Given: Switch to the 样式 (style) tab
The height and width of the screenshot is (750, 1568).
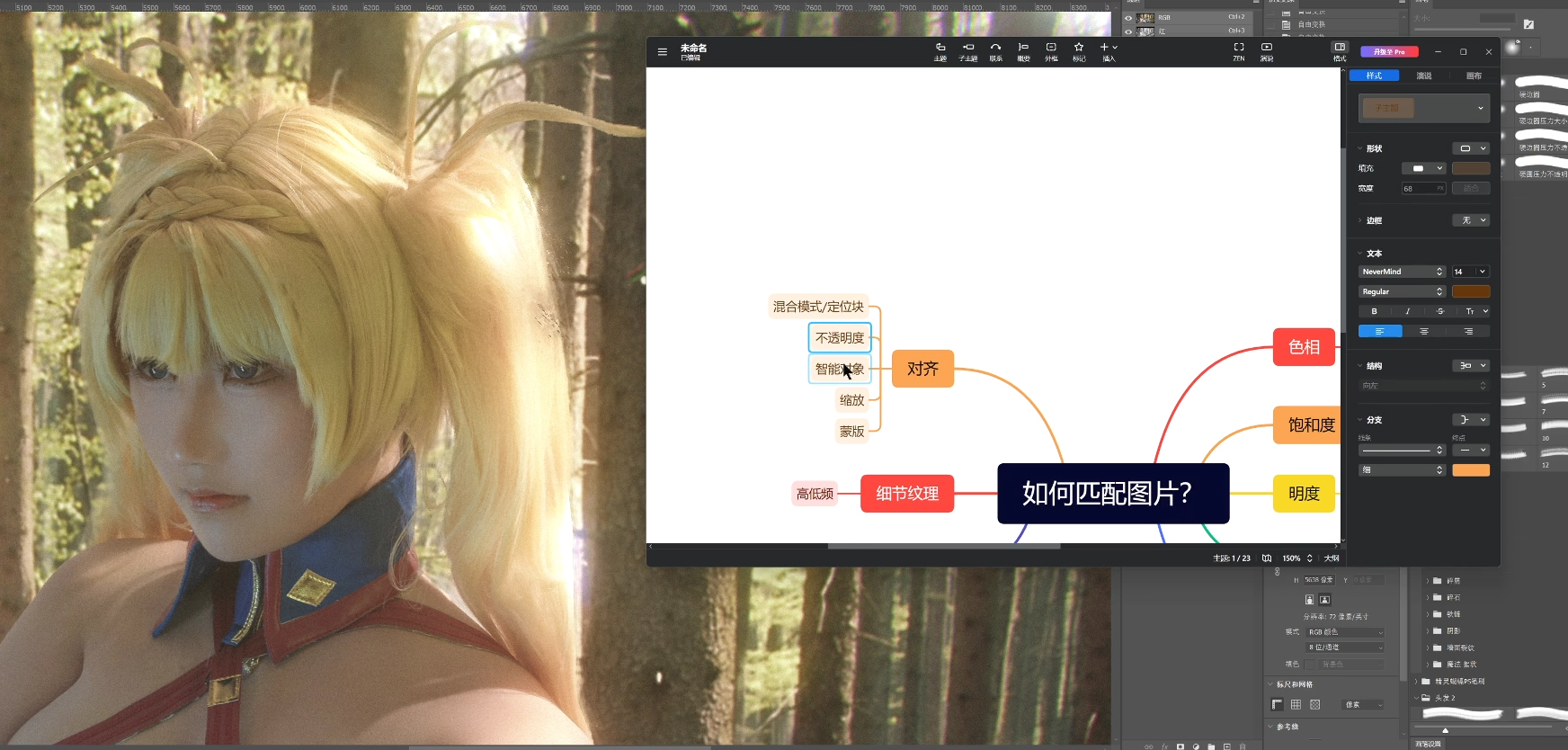Looking at the screenshot, I should pos(1374,76).
